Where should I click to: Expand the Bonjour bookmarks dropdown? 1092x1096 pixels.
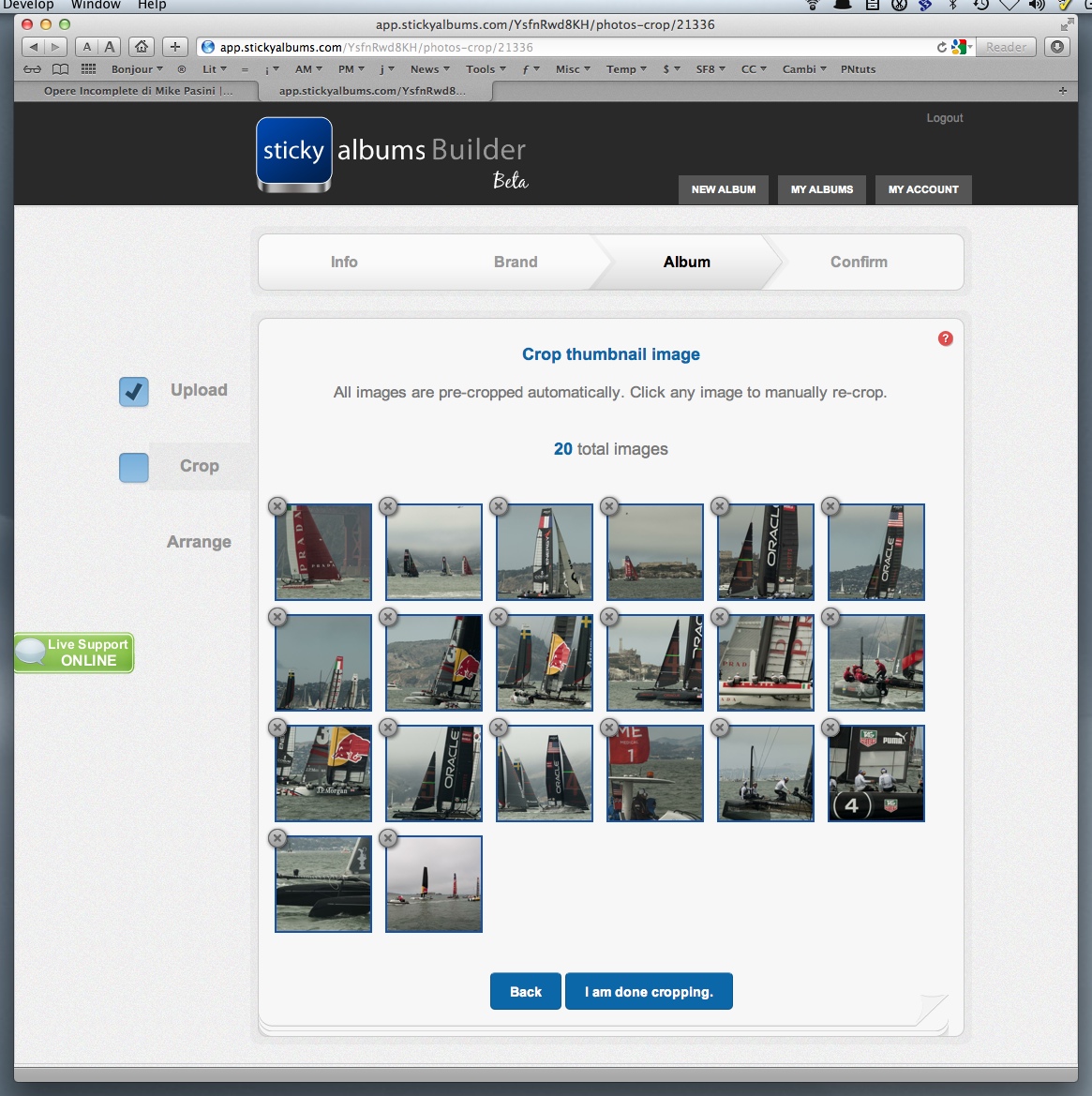pyautogui.click(x=137, y=69)
